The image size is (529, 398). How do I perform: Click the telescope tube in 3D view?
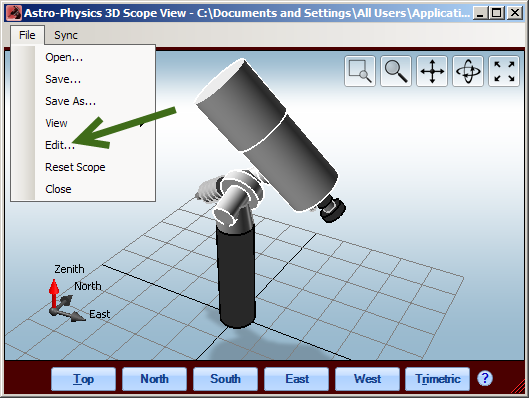click(x=267, y=135)
